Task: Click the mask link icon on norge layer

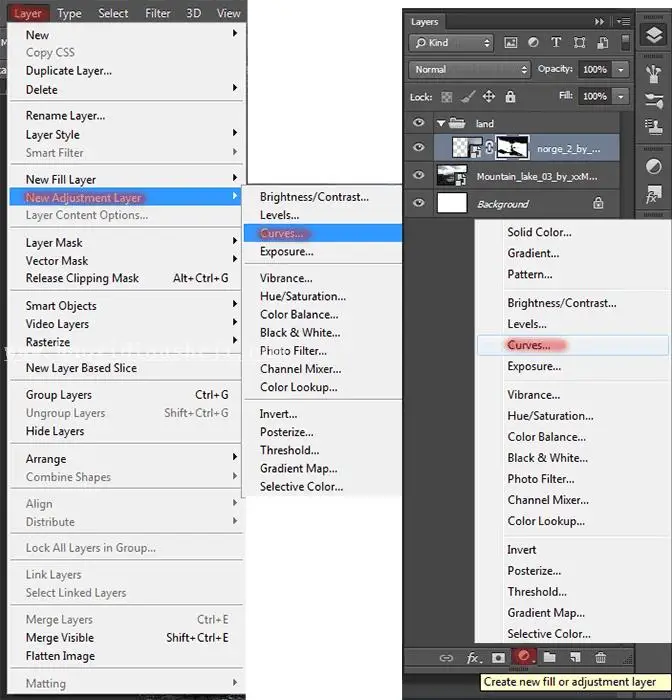Action: click(x=489, y=148)
